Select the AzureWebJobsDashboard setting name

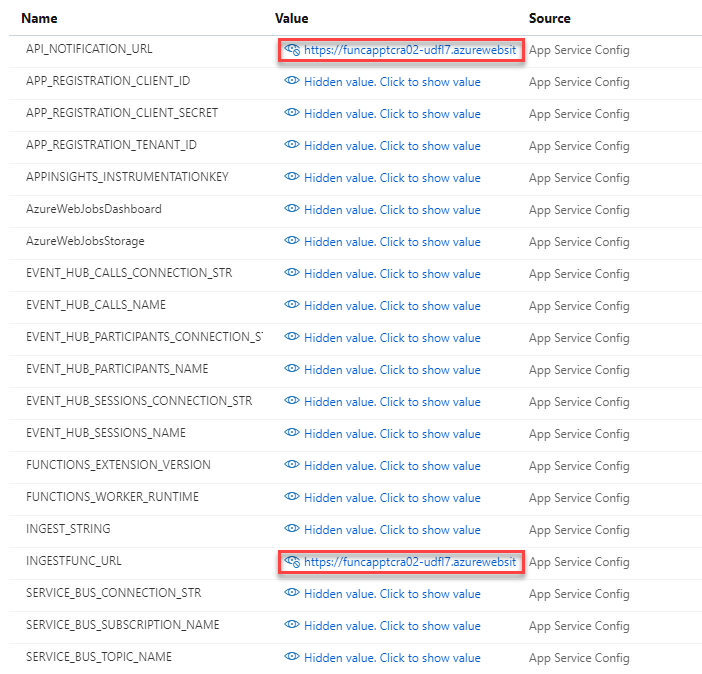(x=94, y=209)
